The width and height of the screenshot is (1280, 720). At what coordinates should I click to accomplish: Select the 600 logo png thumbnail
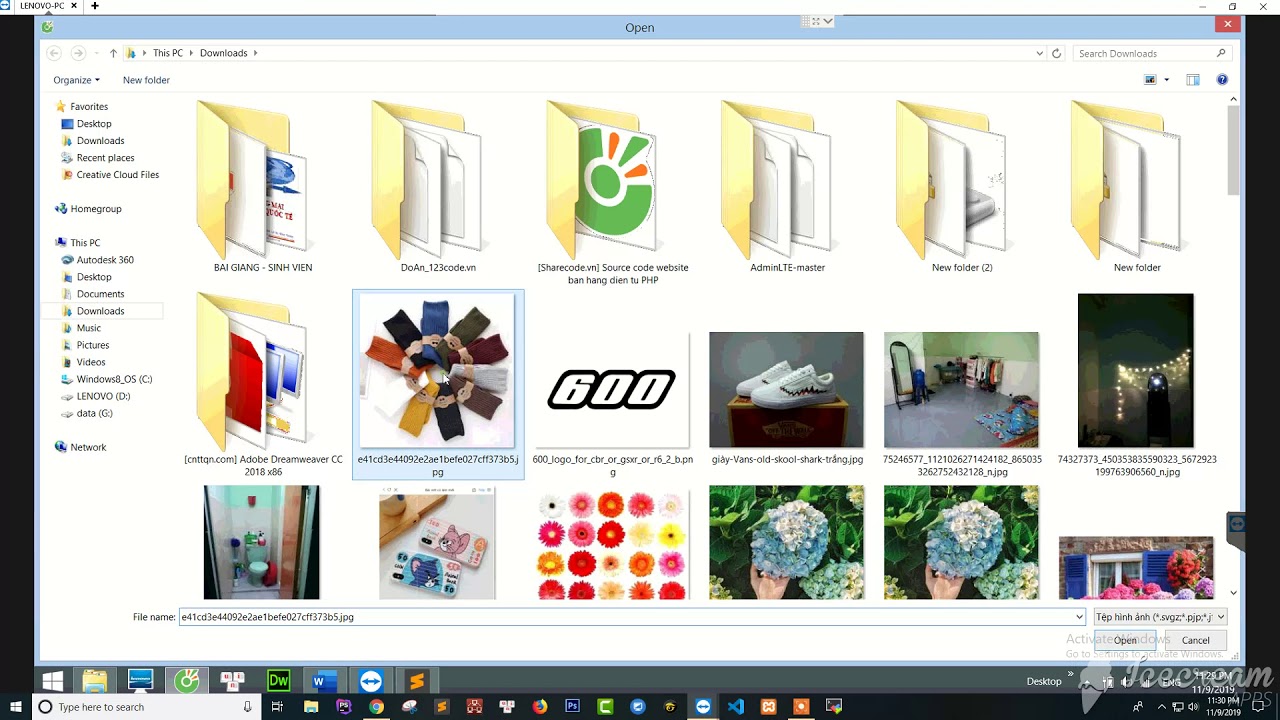[612, 390]
